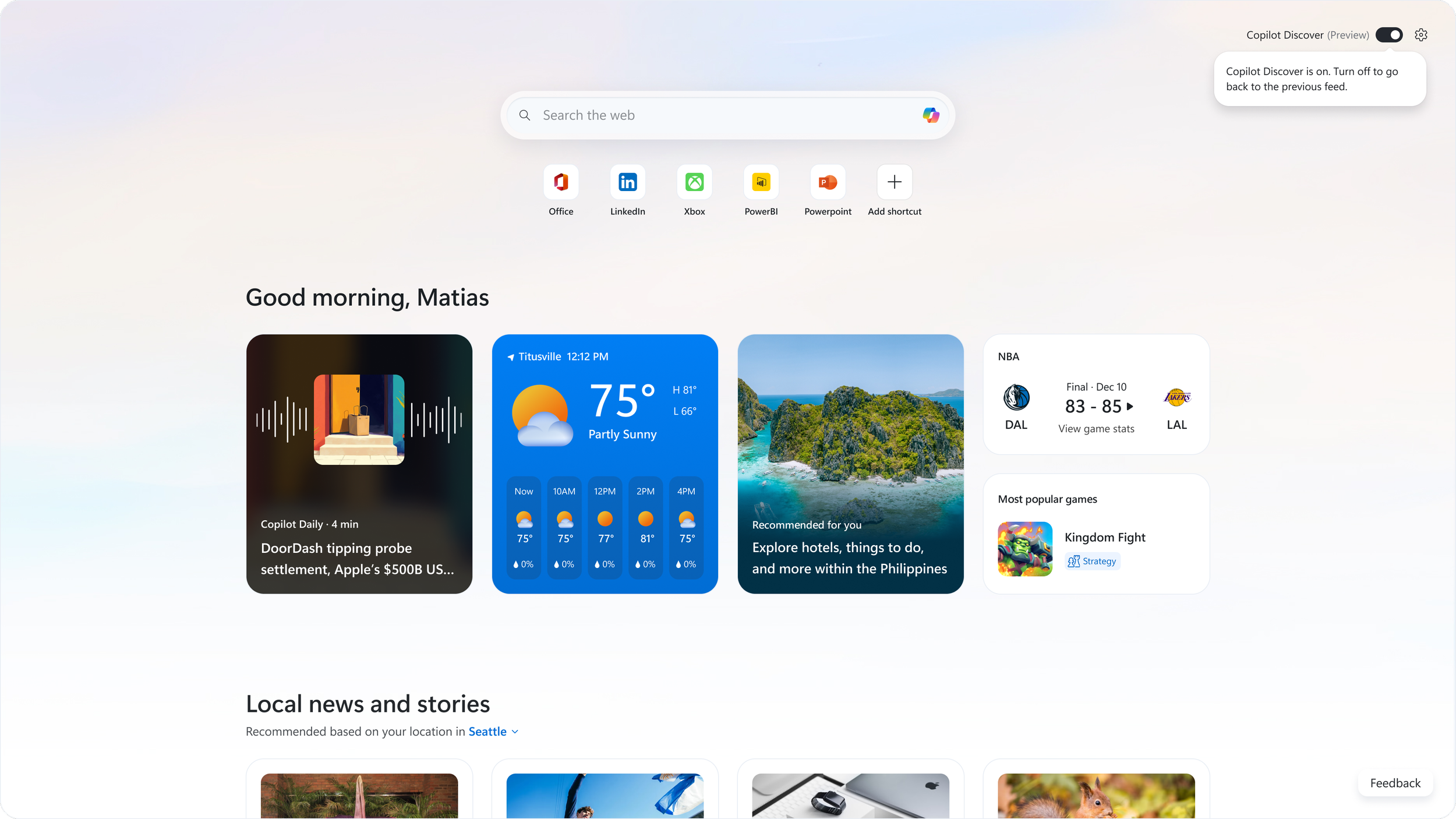Click the Add shortcut plus icon

click(x=894, y=182)
